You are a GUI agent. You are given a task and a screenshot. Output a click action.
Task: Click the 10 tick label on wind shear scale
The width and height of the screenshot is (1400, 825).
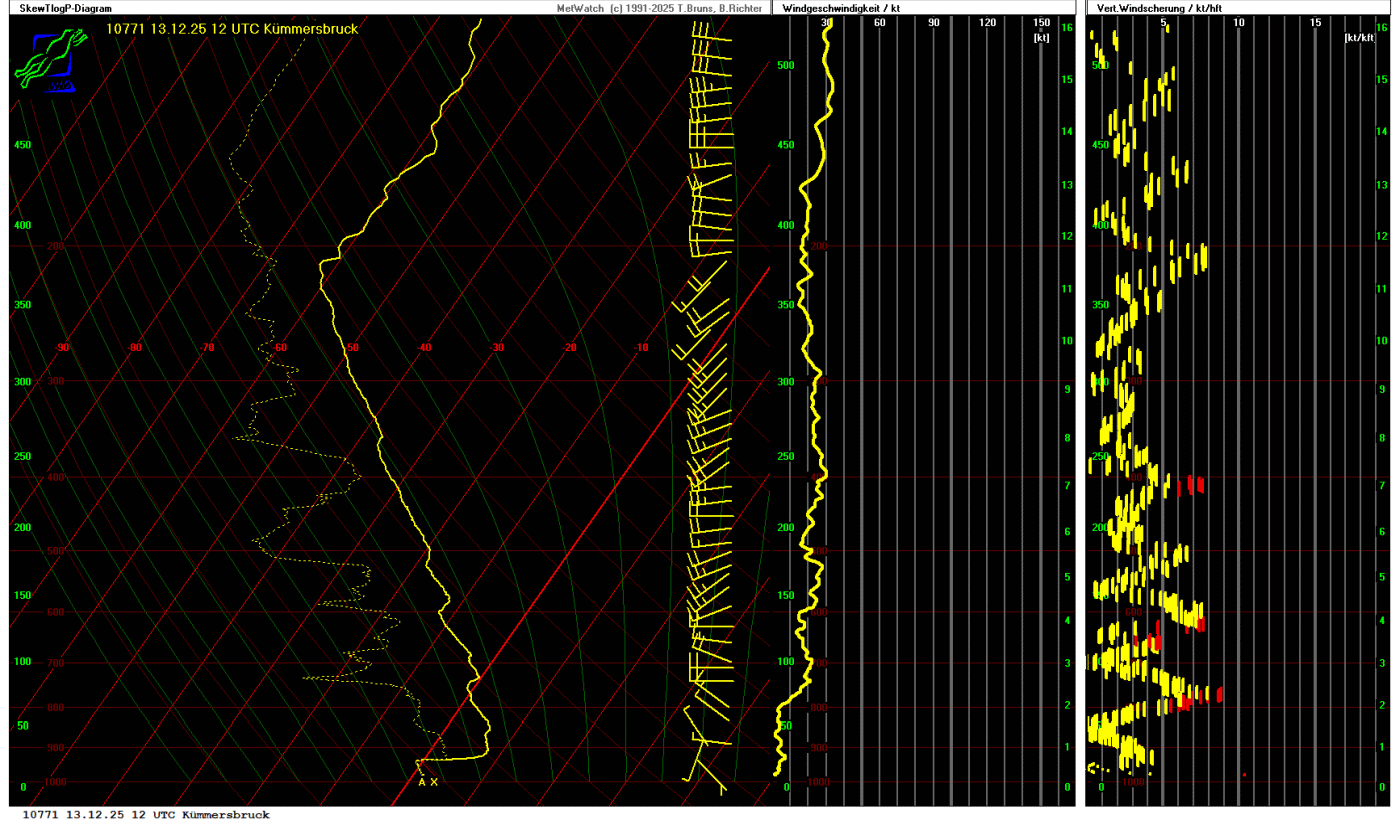1238,23
